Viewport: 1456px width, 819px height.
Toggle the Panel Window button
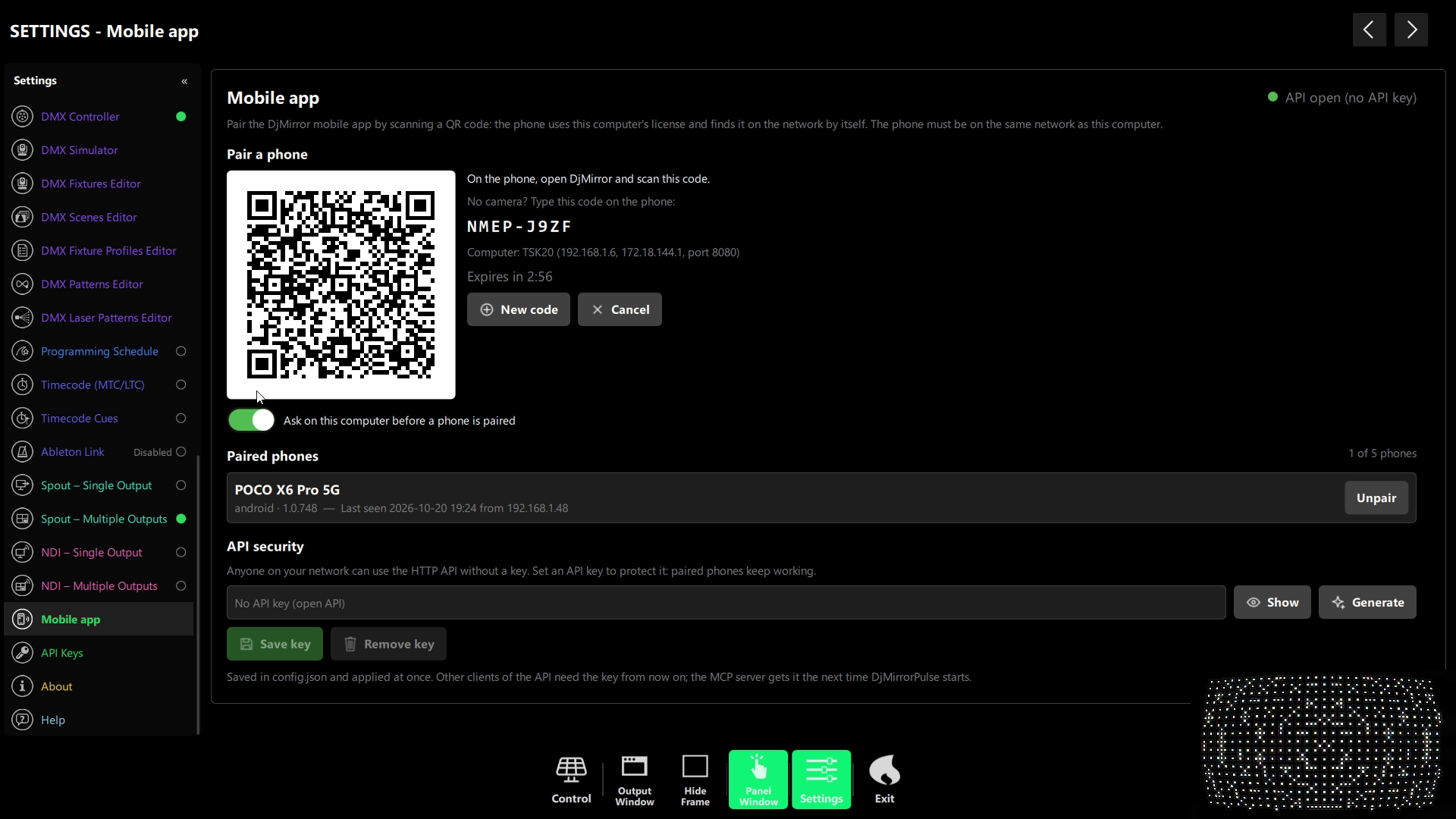tap(758, 780)
